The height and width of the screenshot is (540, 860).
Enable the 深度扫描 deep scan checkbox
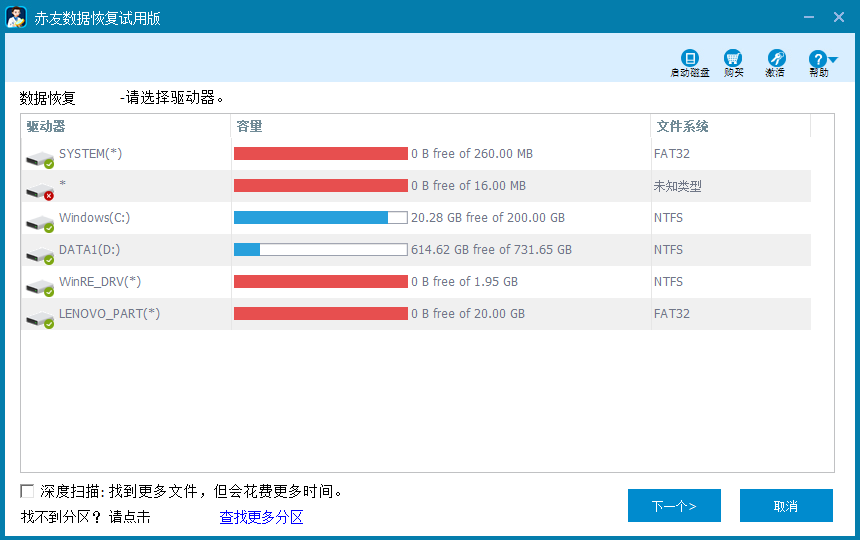click(27, 491)
